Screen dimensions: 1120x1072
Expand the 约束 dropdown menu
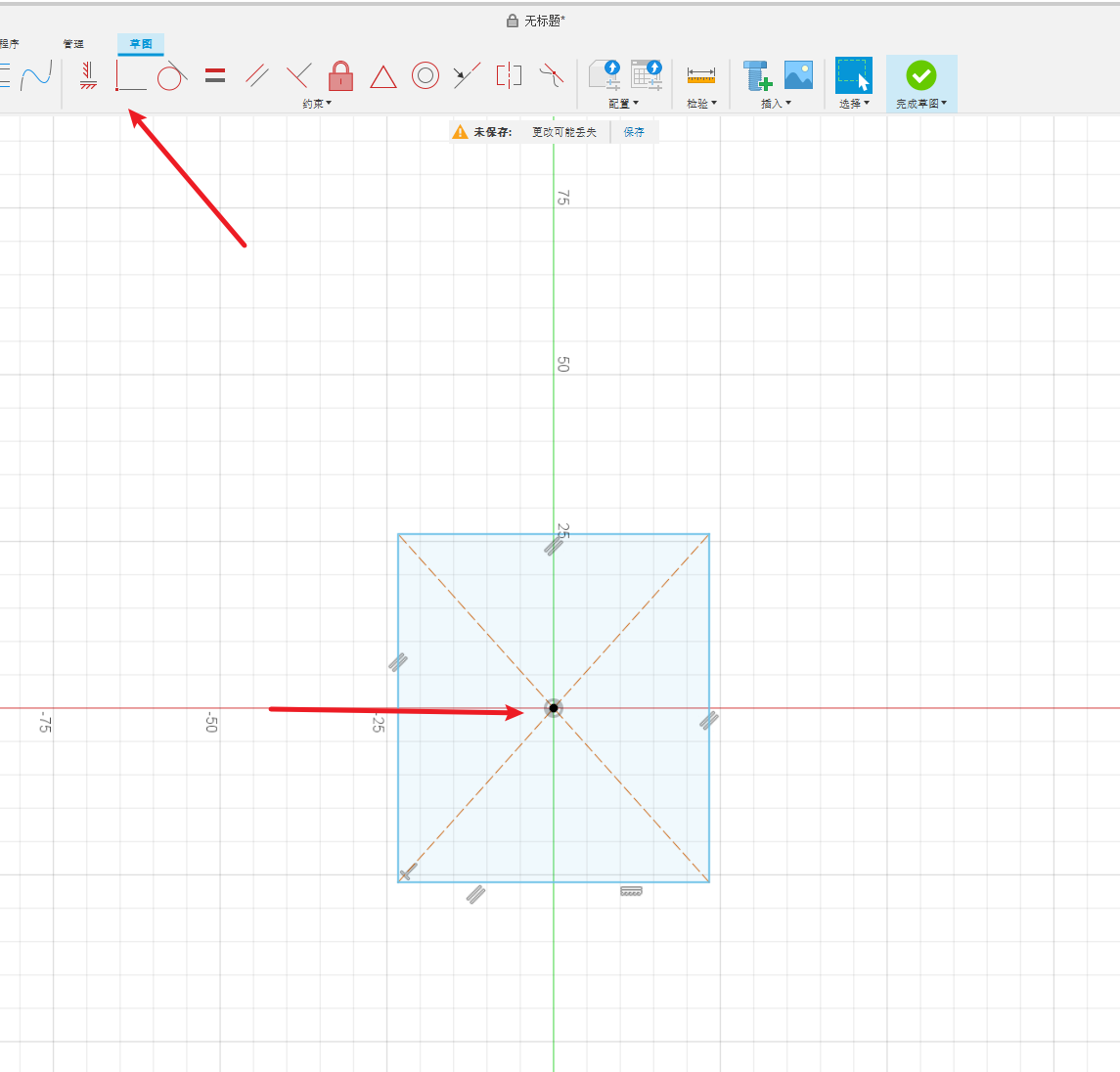317,104
